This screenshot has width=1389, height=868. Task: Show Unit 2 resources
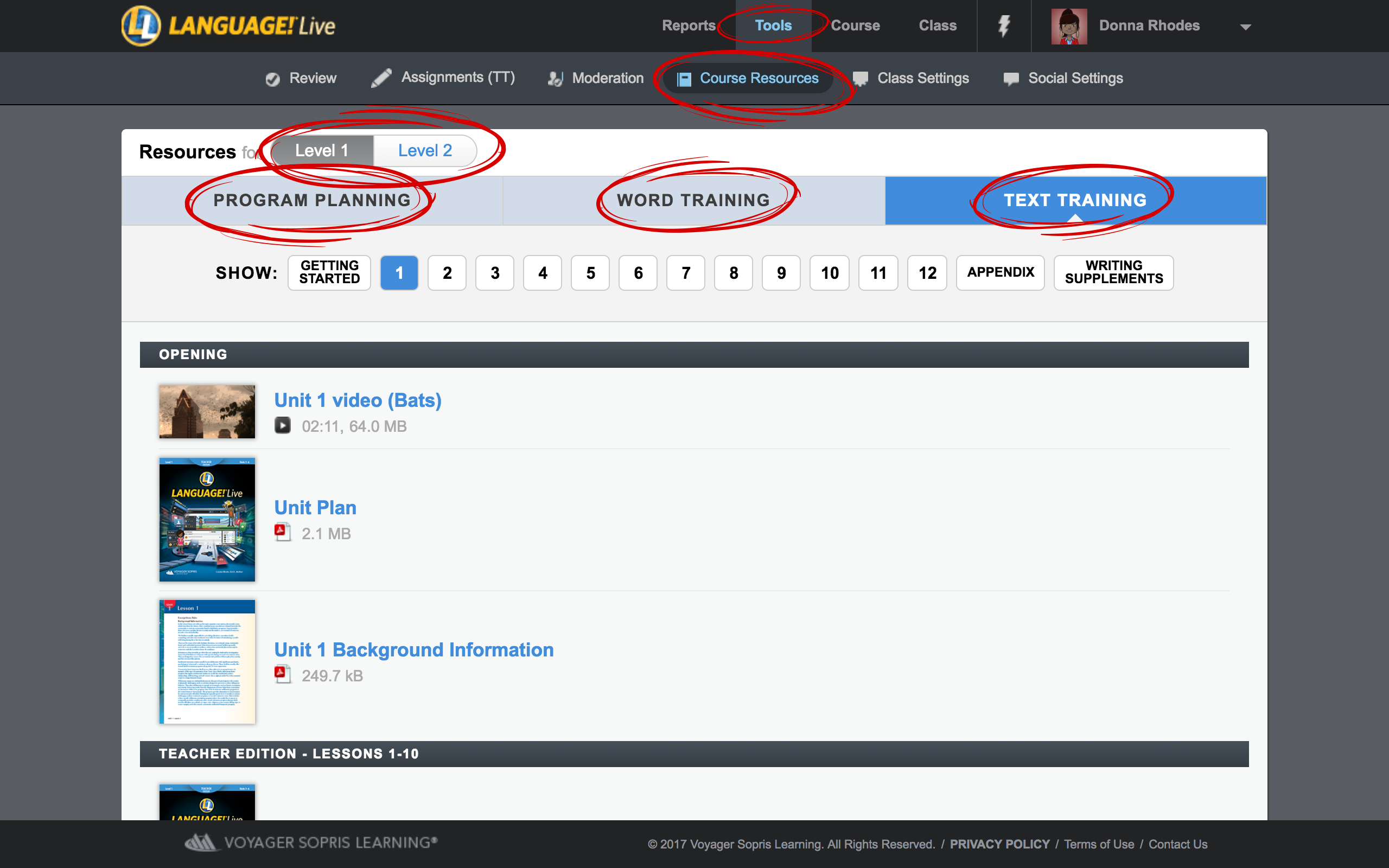coord(447,273)
